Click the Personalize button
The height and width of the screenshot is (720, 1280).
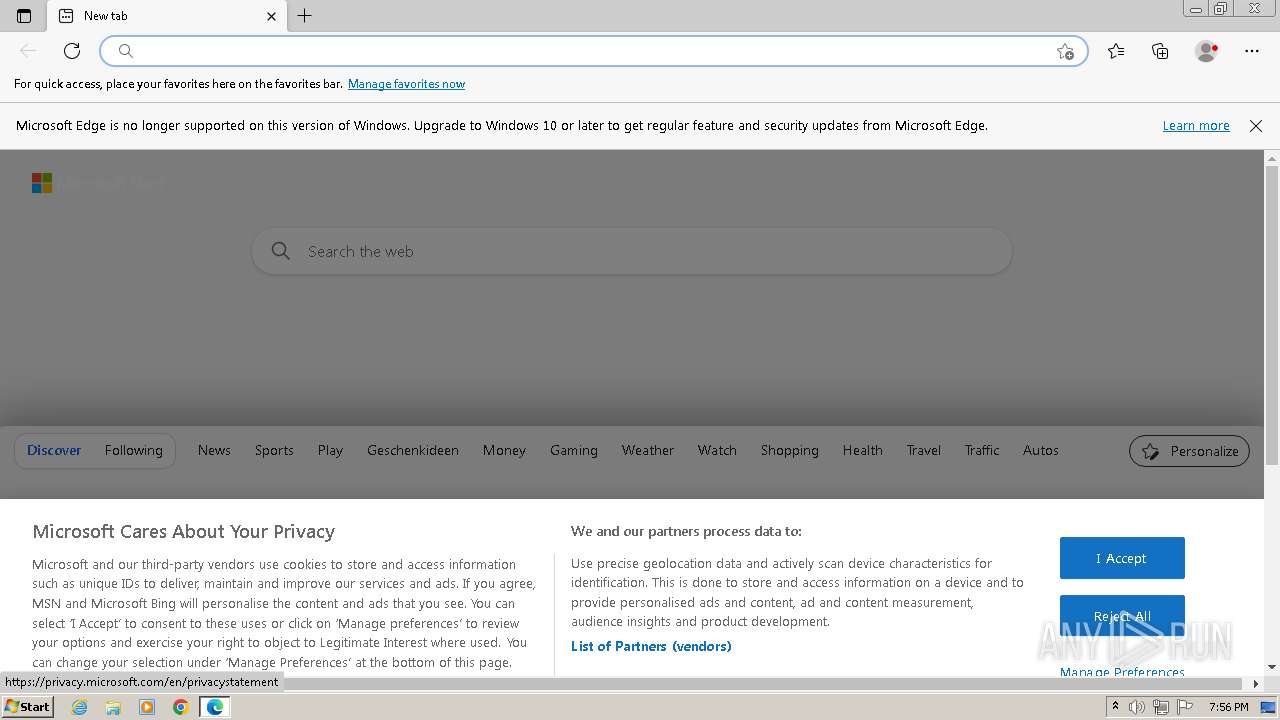coord(1190,451)
